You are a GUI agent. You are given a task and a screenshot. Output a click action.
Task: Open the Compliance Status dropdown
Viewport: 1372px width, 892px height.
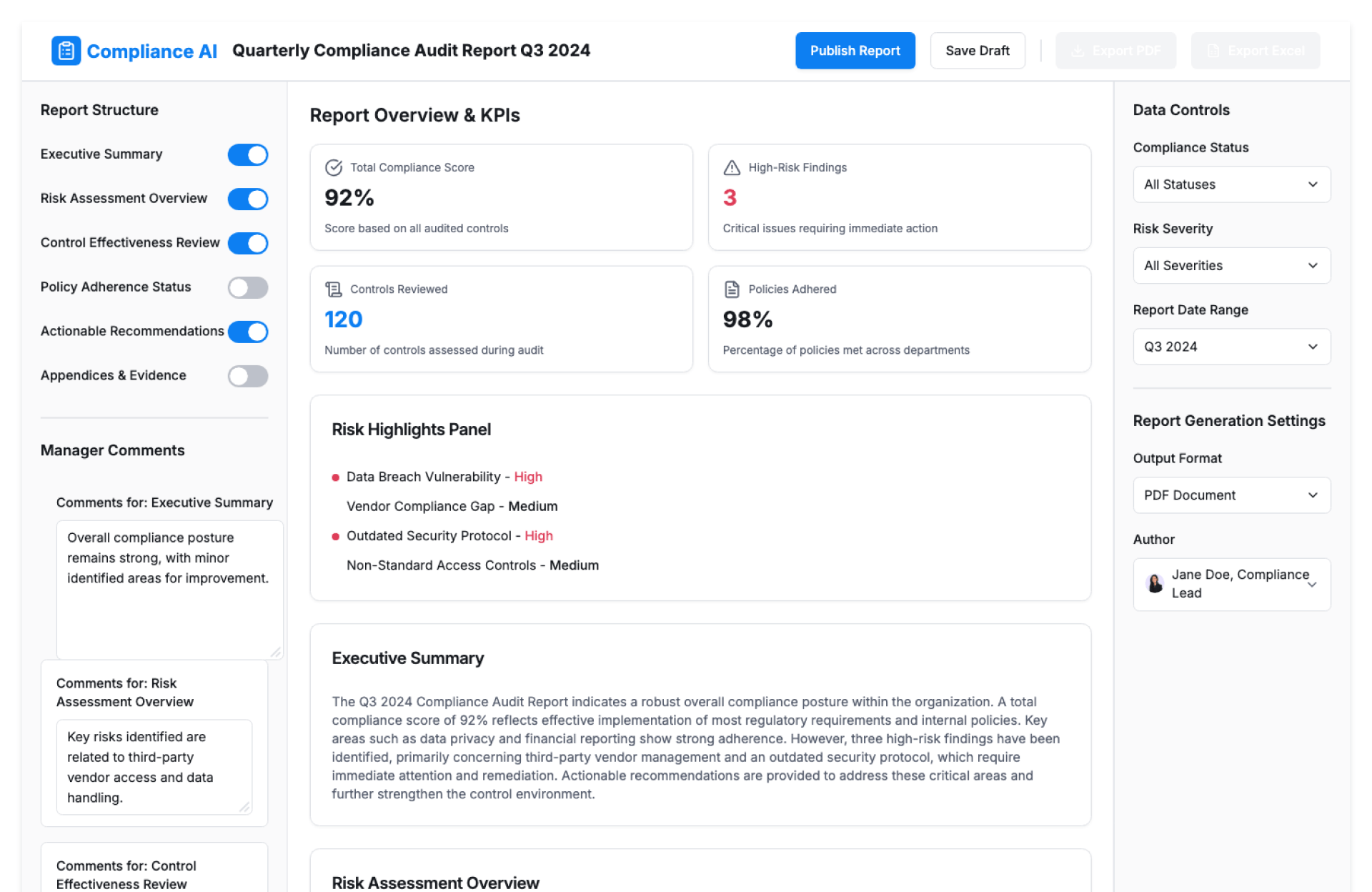click(1231, 184)
